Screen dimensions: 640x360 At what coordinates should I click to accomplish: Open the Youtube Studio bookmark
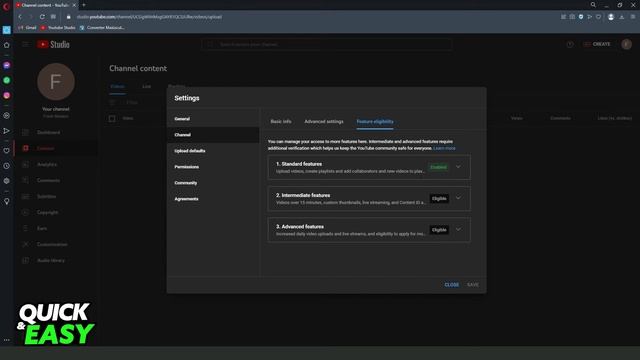click(58, 28)
